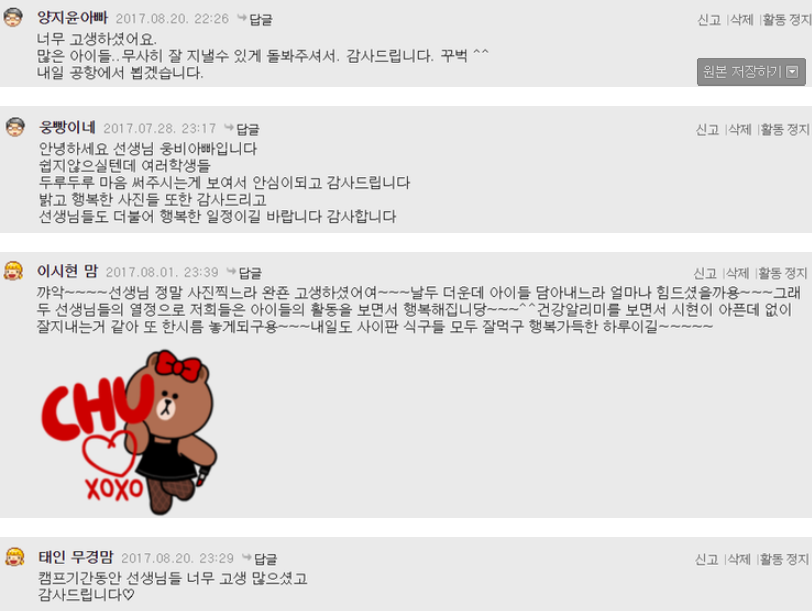Report 태인 무경맘's comment with 신고

[706, 559]
